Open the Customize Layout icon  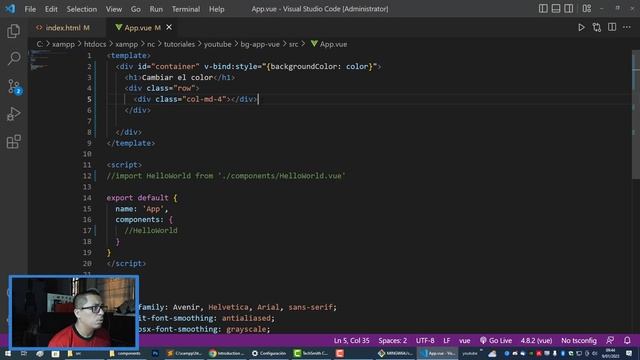587,9
